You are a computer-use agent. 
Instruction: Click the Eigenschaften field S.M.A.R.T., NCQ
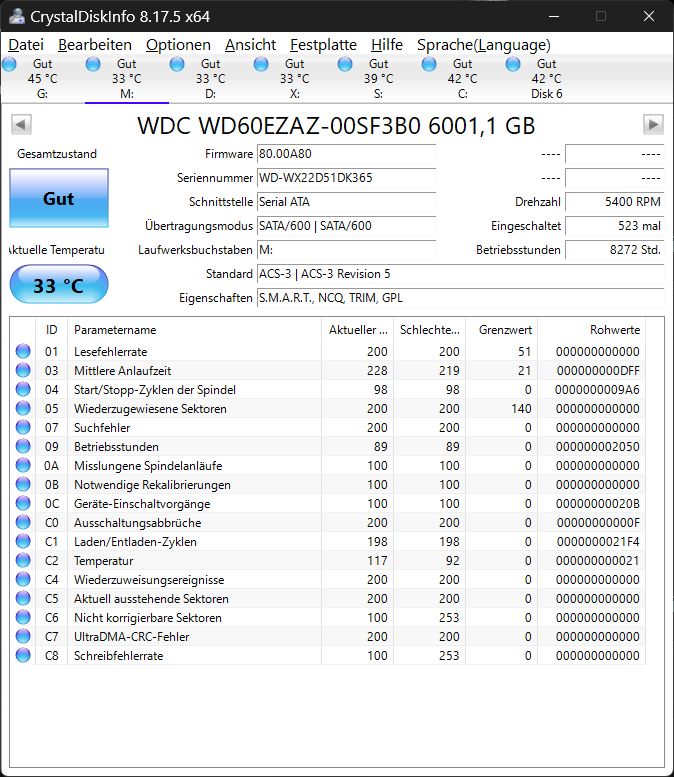[x=460, y=298]
